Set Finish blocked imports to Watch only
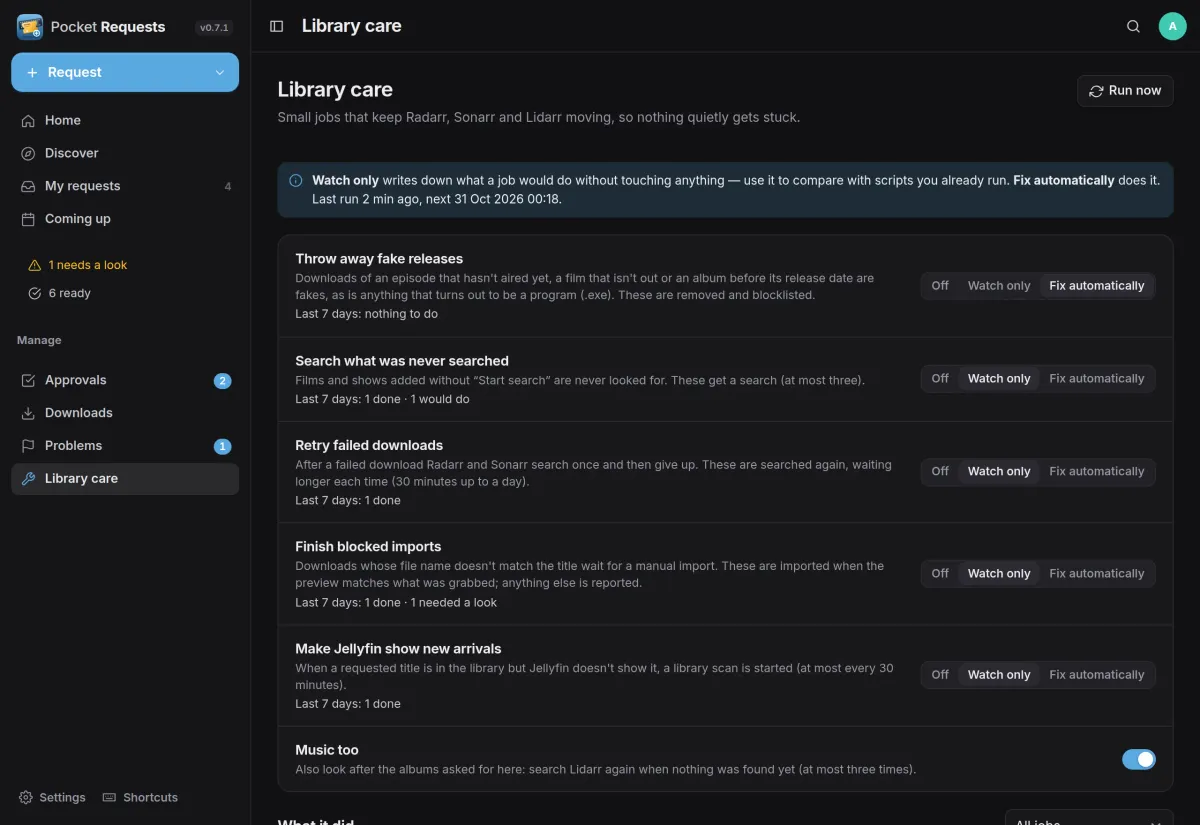1200x825 pixels. [x=999, y=574]
